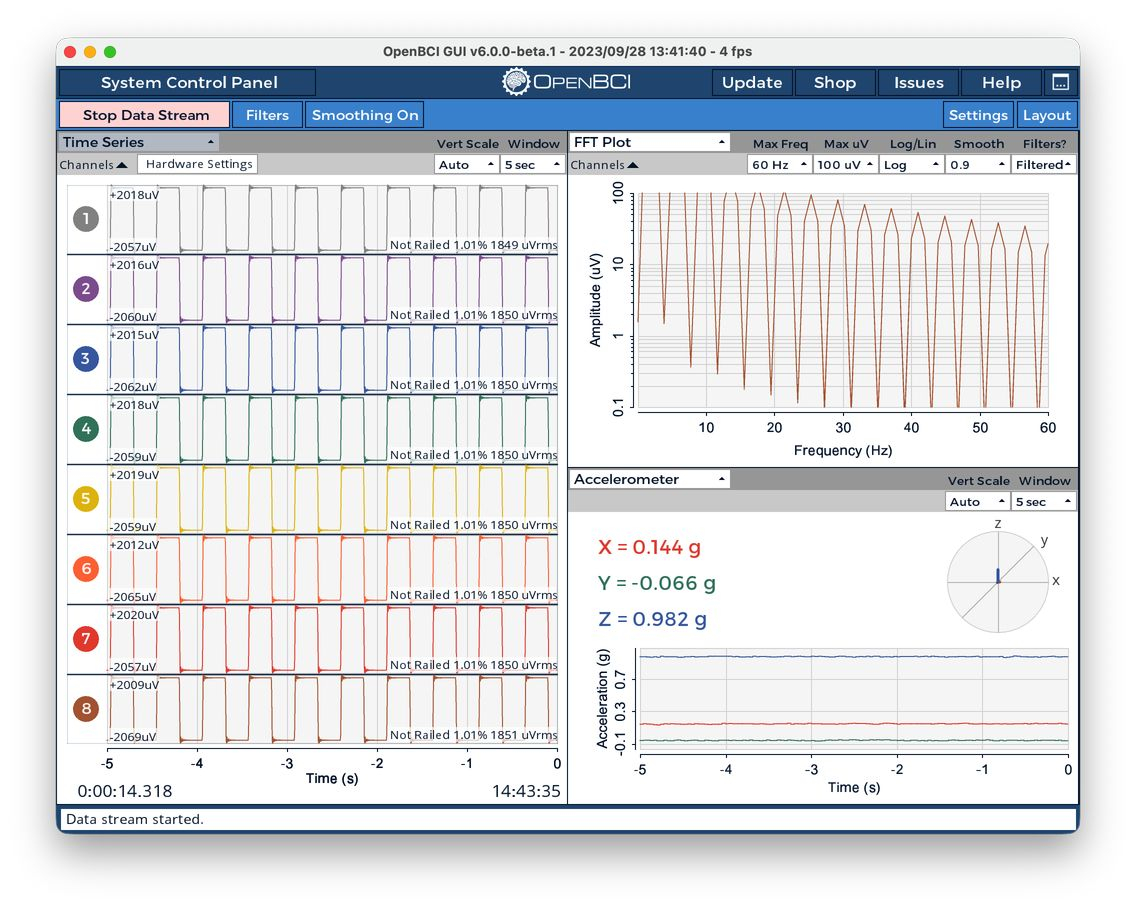Open the Filters button
Image resolution: width=1136 pixels, height=908 pixels.
coord(267,115)
